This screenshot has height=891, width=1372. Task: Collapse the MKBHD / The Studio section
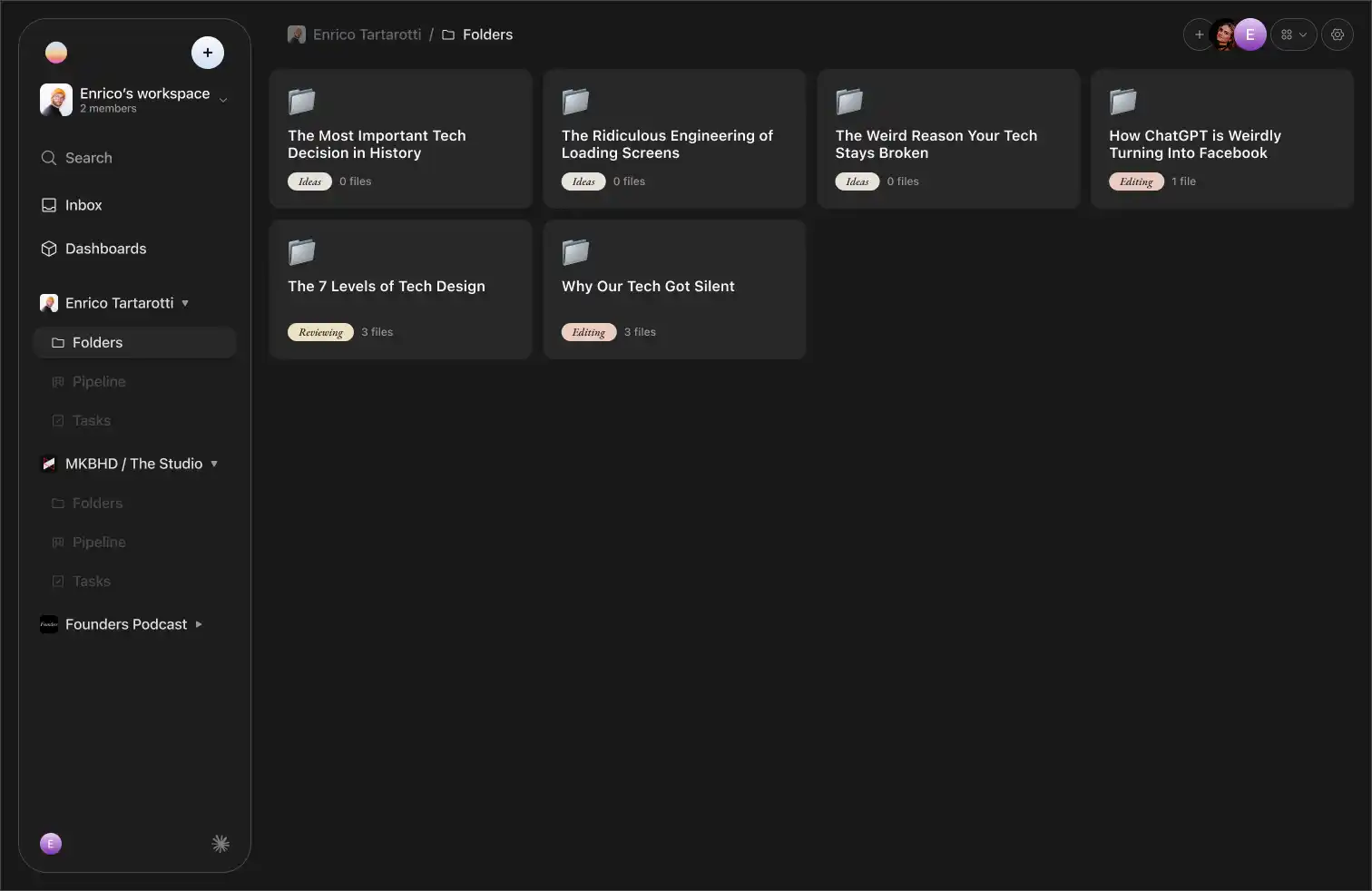pyautogui.click(x=214, y=464)
